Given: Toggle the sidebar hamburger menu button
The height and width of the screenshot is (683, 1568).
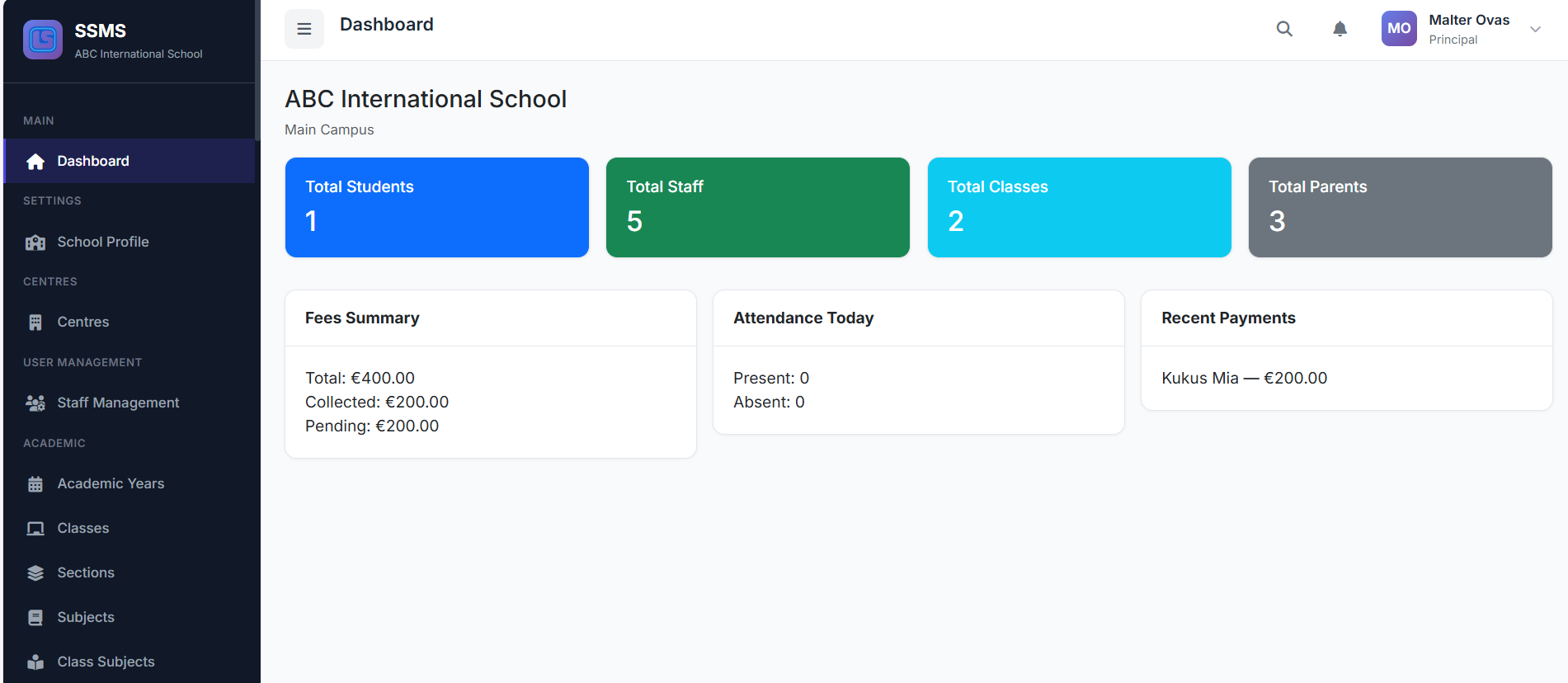Looking at the screenshot, I should pos(304,29).
